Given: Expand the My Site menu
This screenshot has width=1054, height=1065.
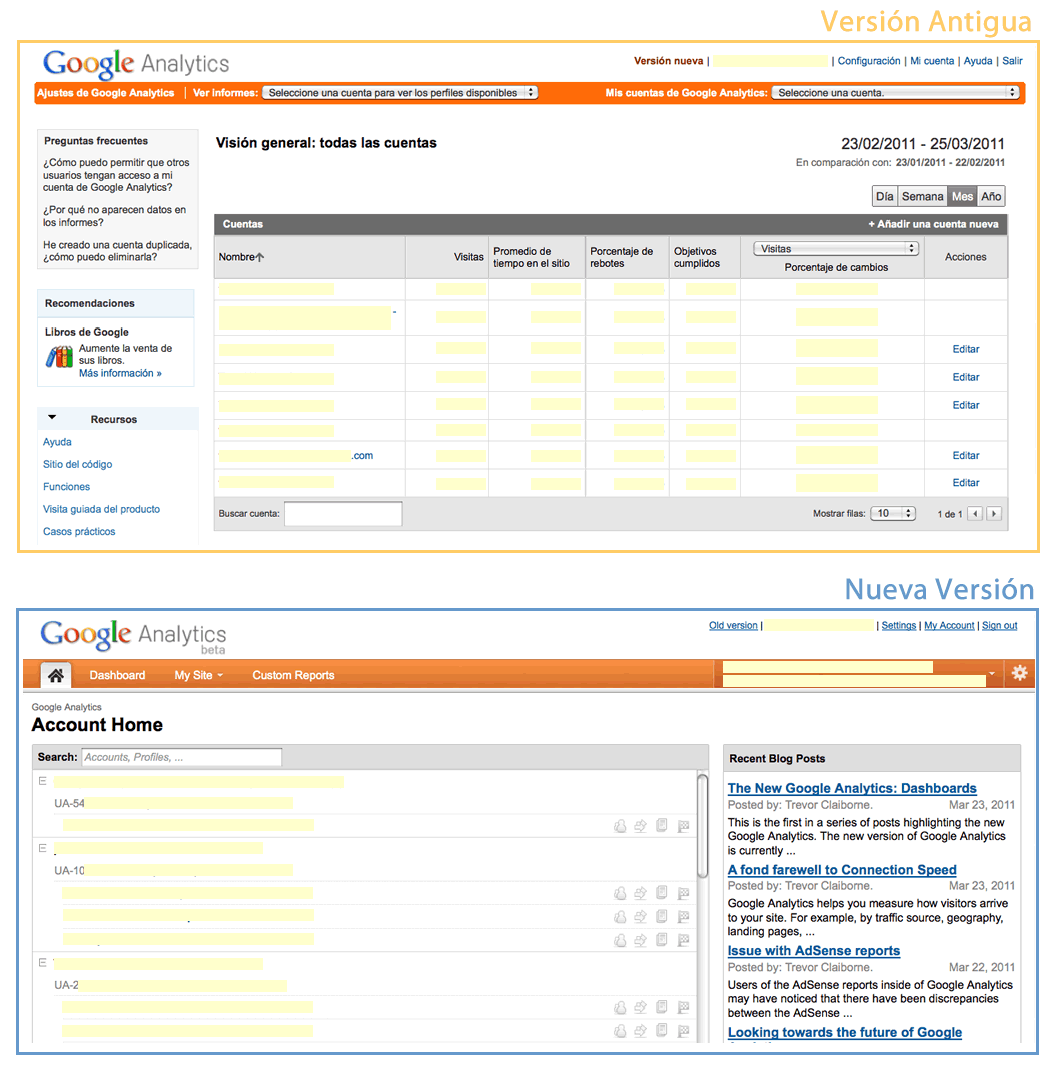Looking at the screenshot, I should pyautogui.click(x=198, y=675).
